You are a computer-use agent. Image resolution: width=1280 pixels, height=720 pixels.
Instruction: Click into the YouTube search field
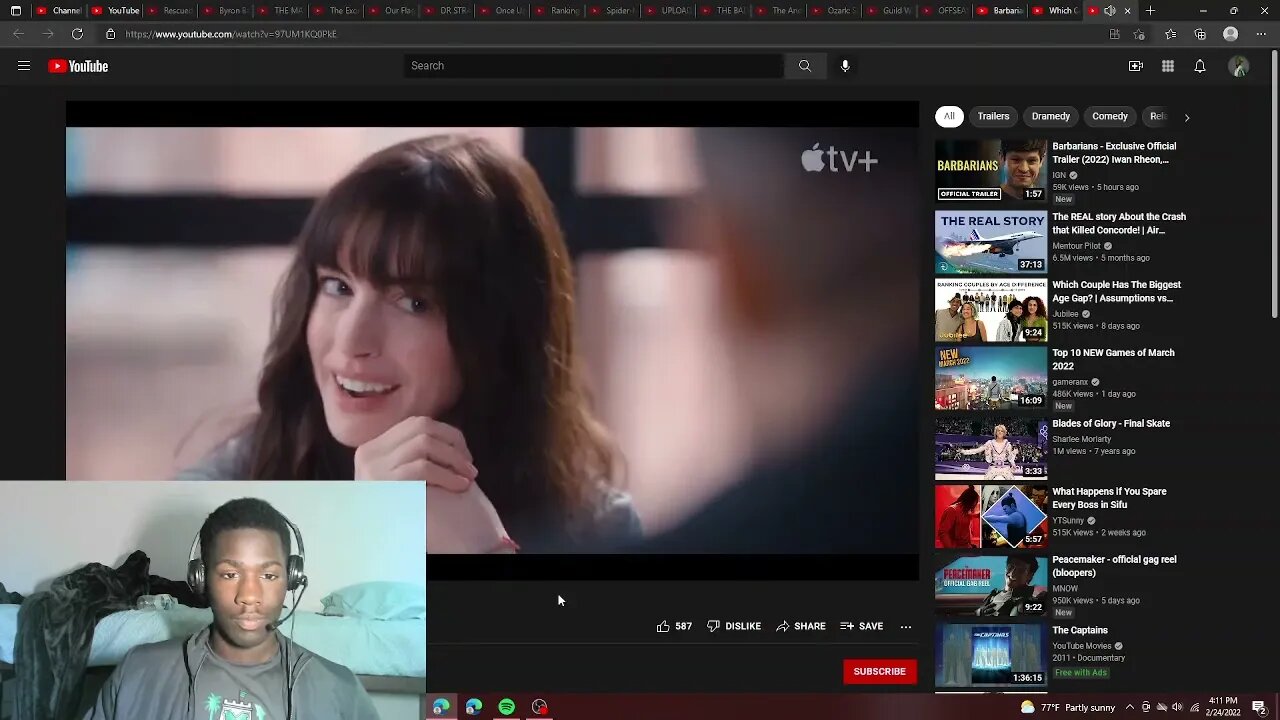[x=594, y=66]
